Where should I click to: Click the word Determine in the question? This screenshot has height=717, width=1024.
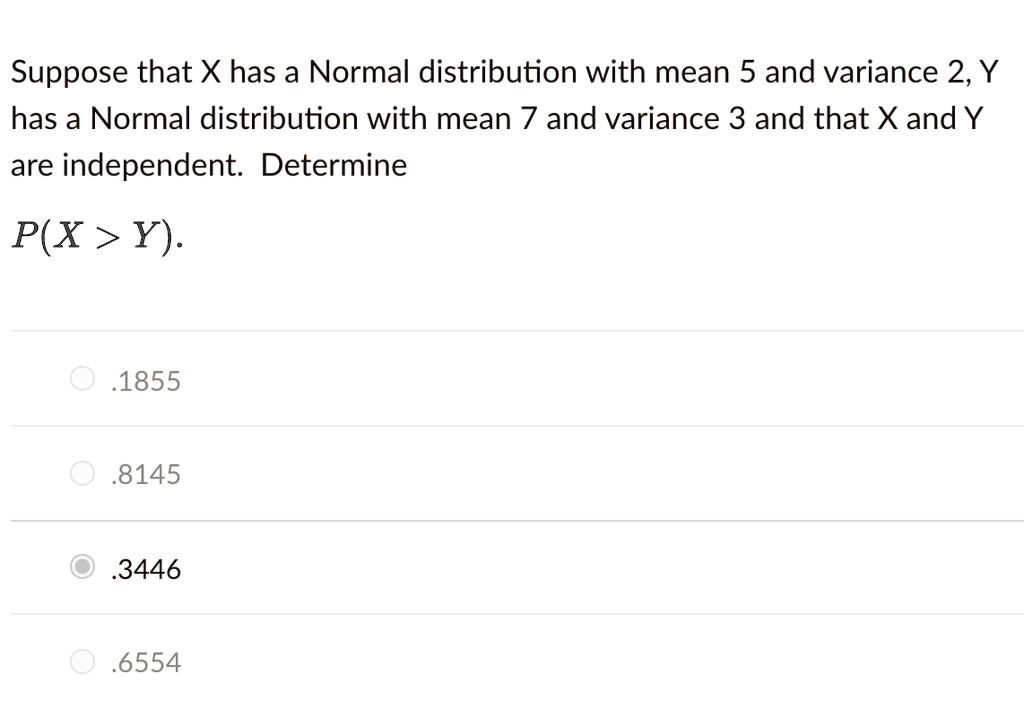coord(333,164)
